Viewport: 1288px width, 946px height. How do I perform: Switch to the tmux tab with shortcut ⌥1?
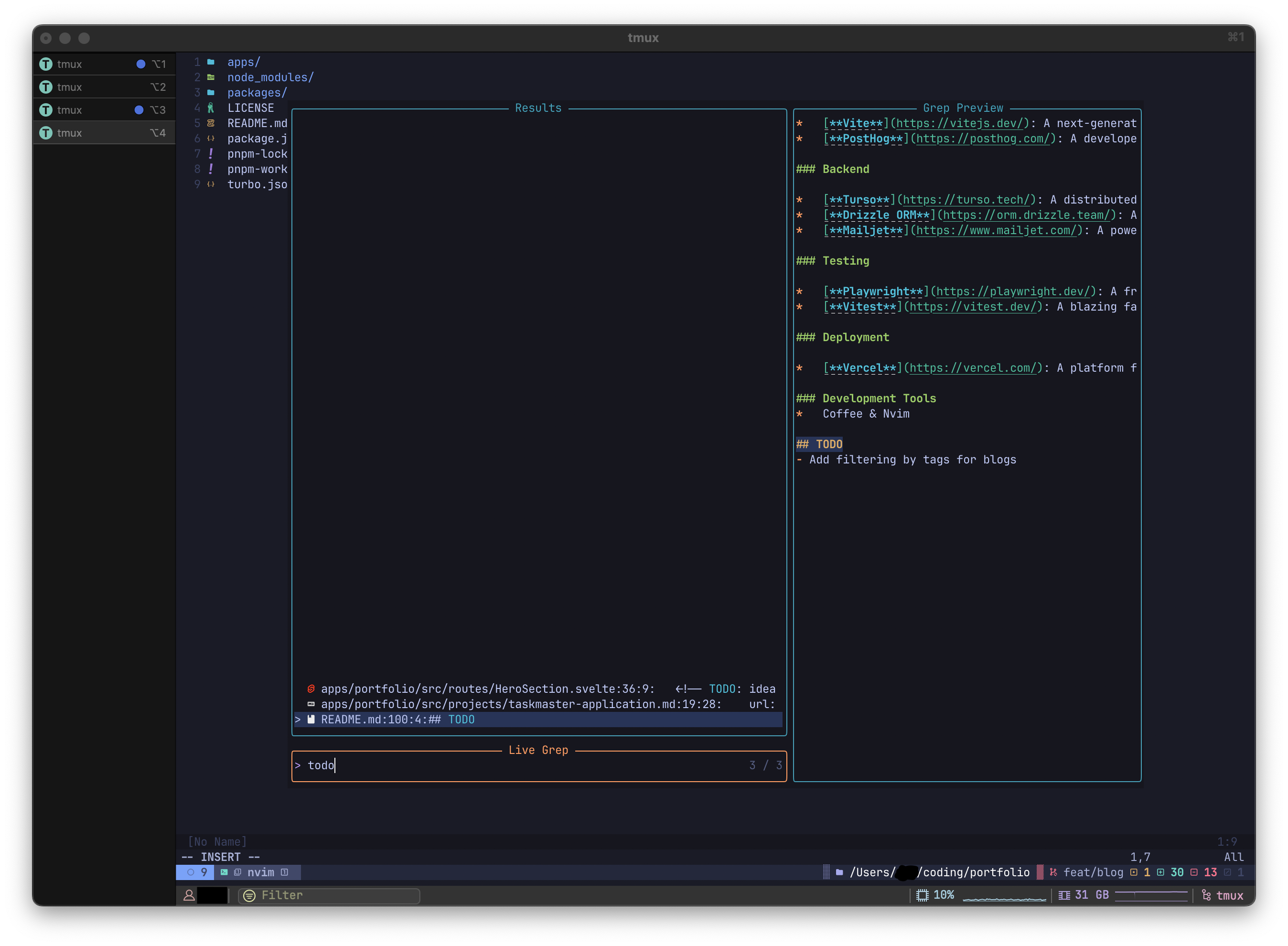(104, 64)
